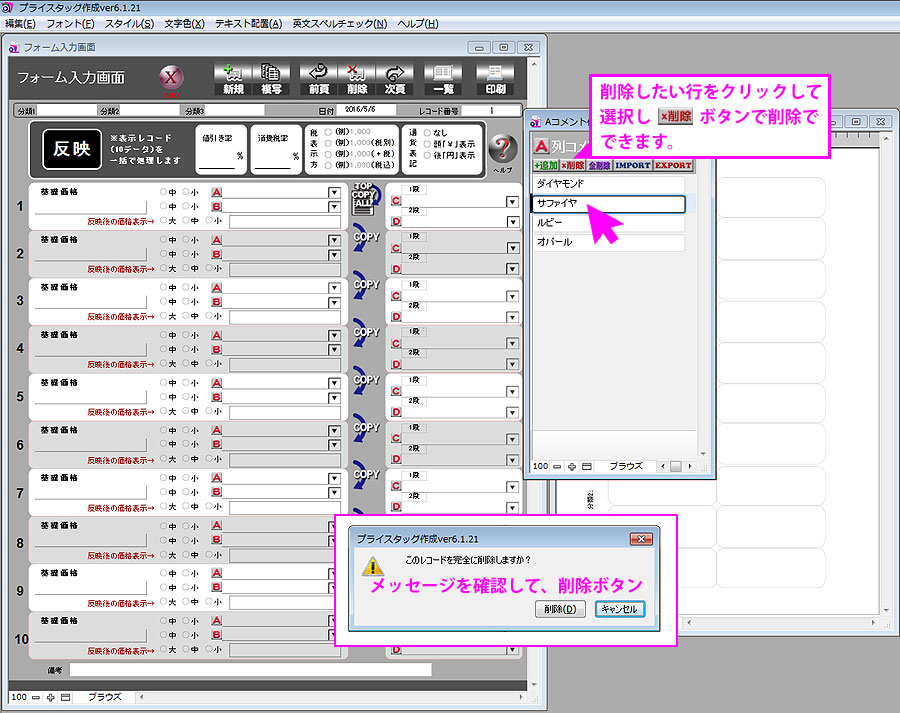Click the 印刷 (Print) toolbar icon
The image size is (900, 713).
[x=492, y=80]
